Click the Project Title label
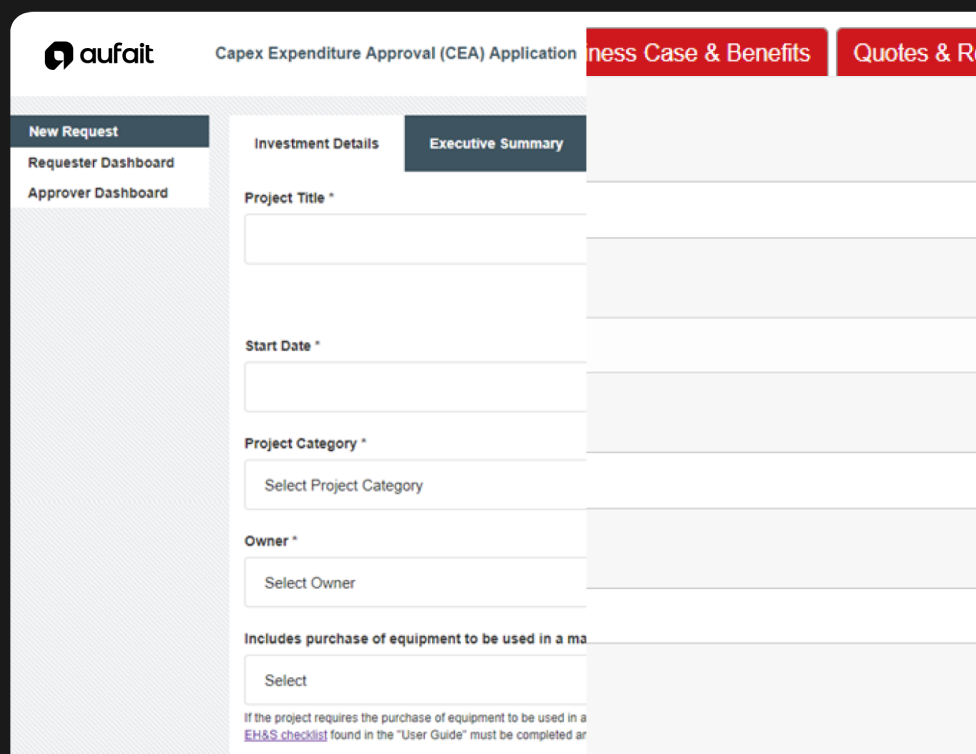Image resolution: width=976 pixels, height=754 pixels. click(285, 198)
